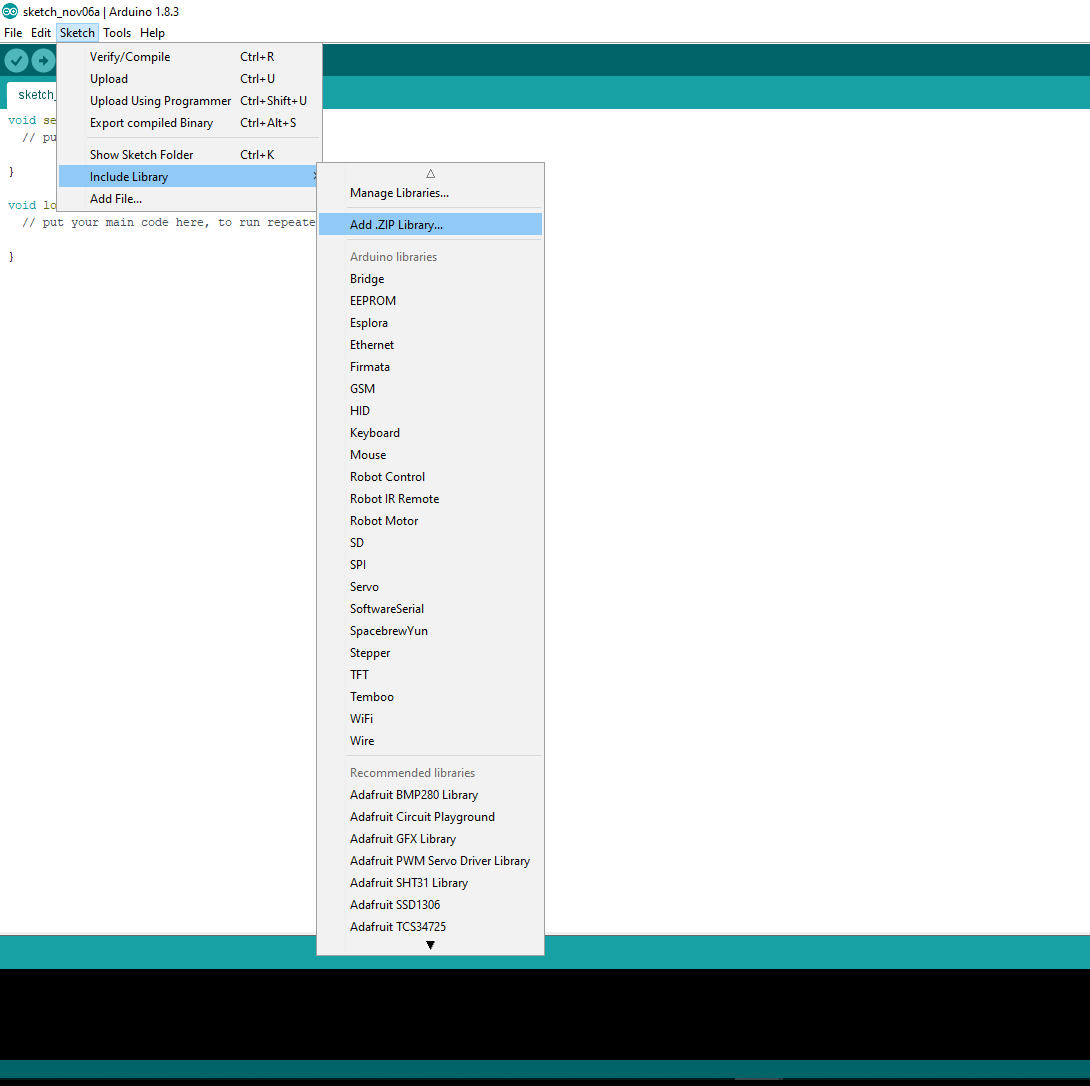
Task: Click the Verify checkmark toolbar icon
Action: 16,61
